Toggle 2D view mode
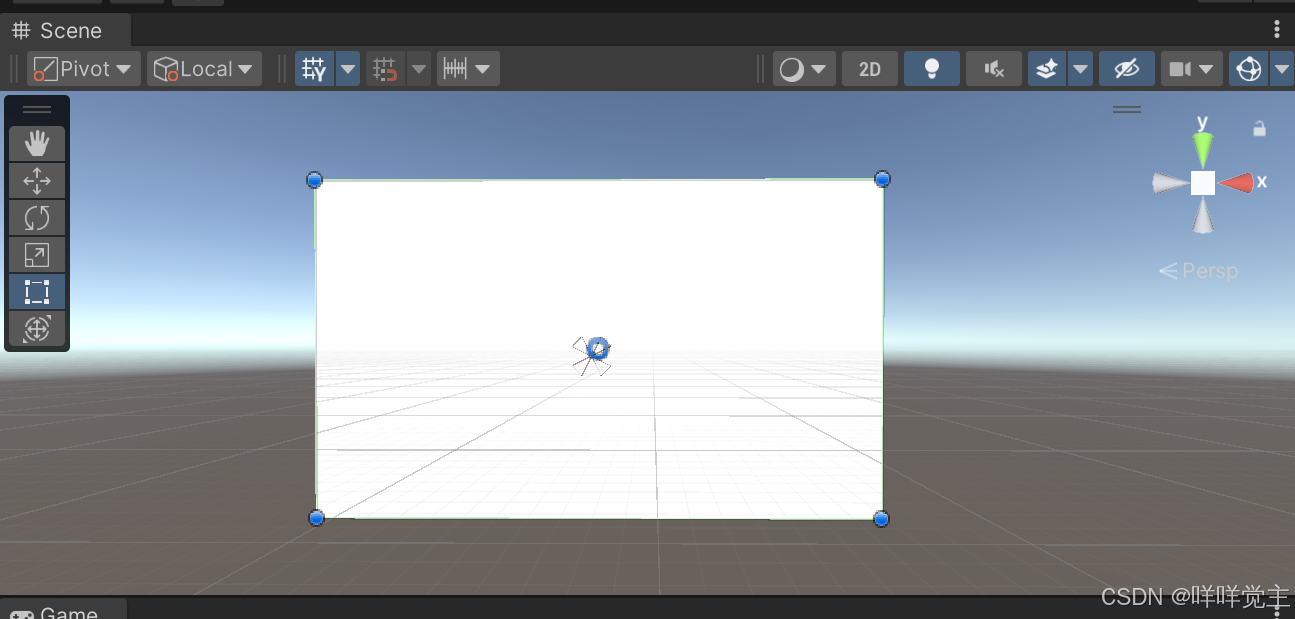 tap(869, 68)
